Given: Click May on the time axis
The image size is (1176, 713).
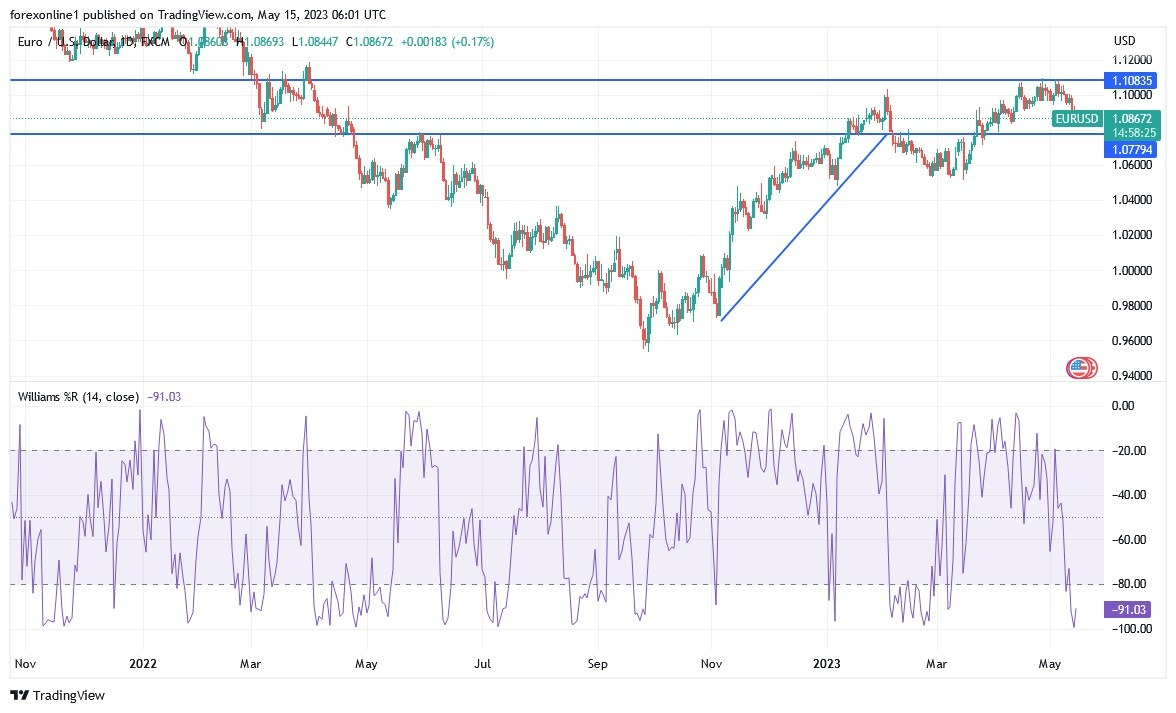Looking at the screenshot, I should (x=1050, y=663).
